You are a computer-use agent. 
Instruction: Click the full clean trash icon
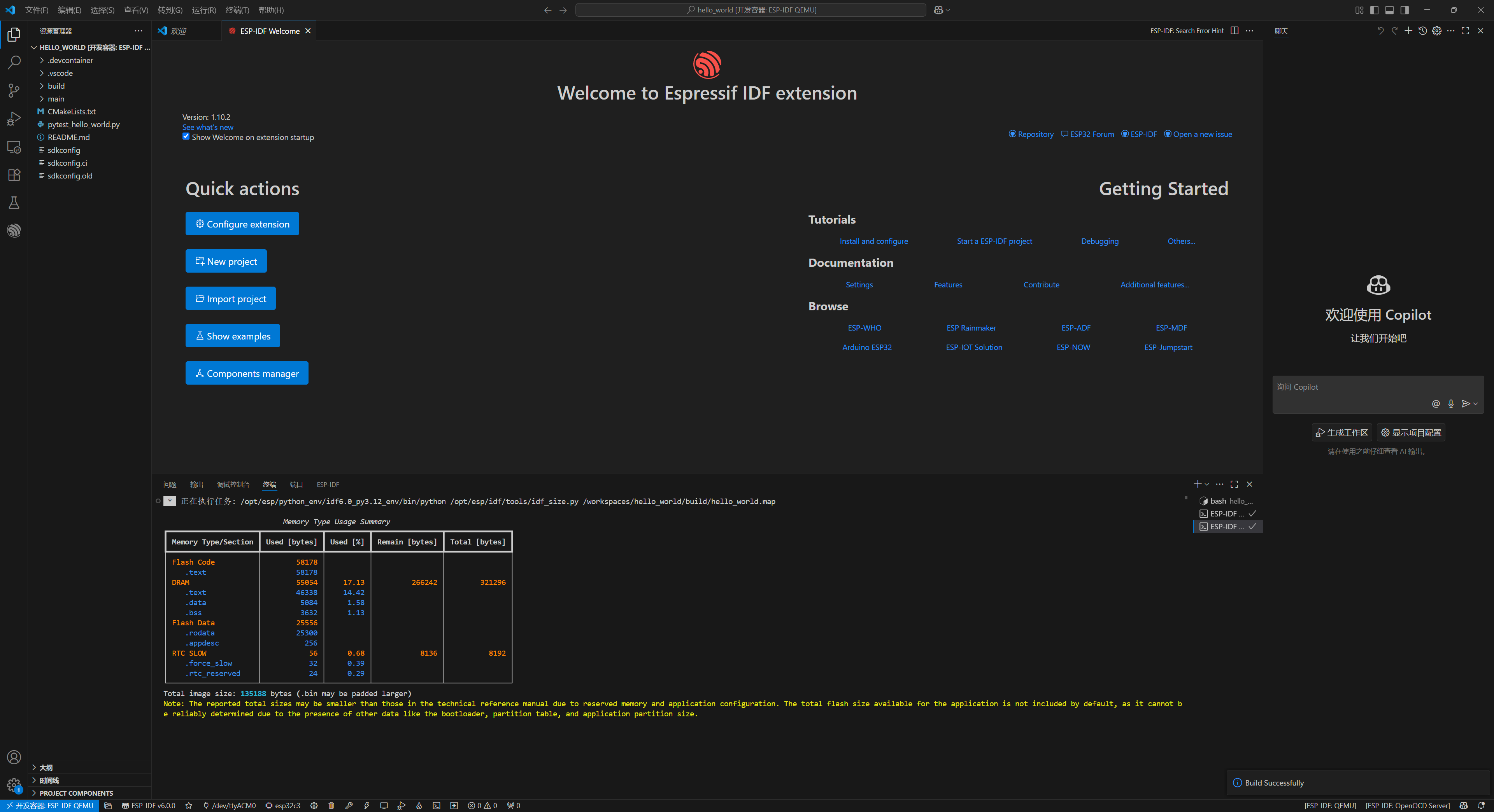(331, 806)
